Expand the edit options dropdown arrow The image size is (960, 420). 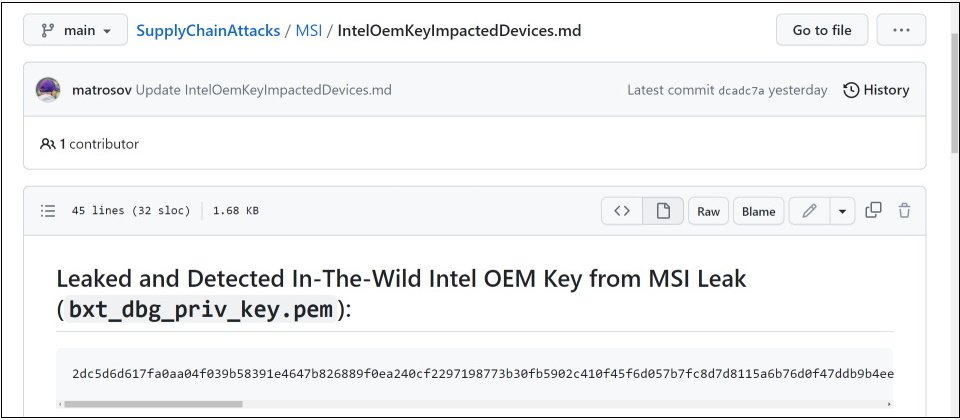tap(842, 211)
